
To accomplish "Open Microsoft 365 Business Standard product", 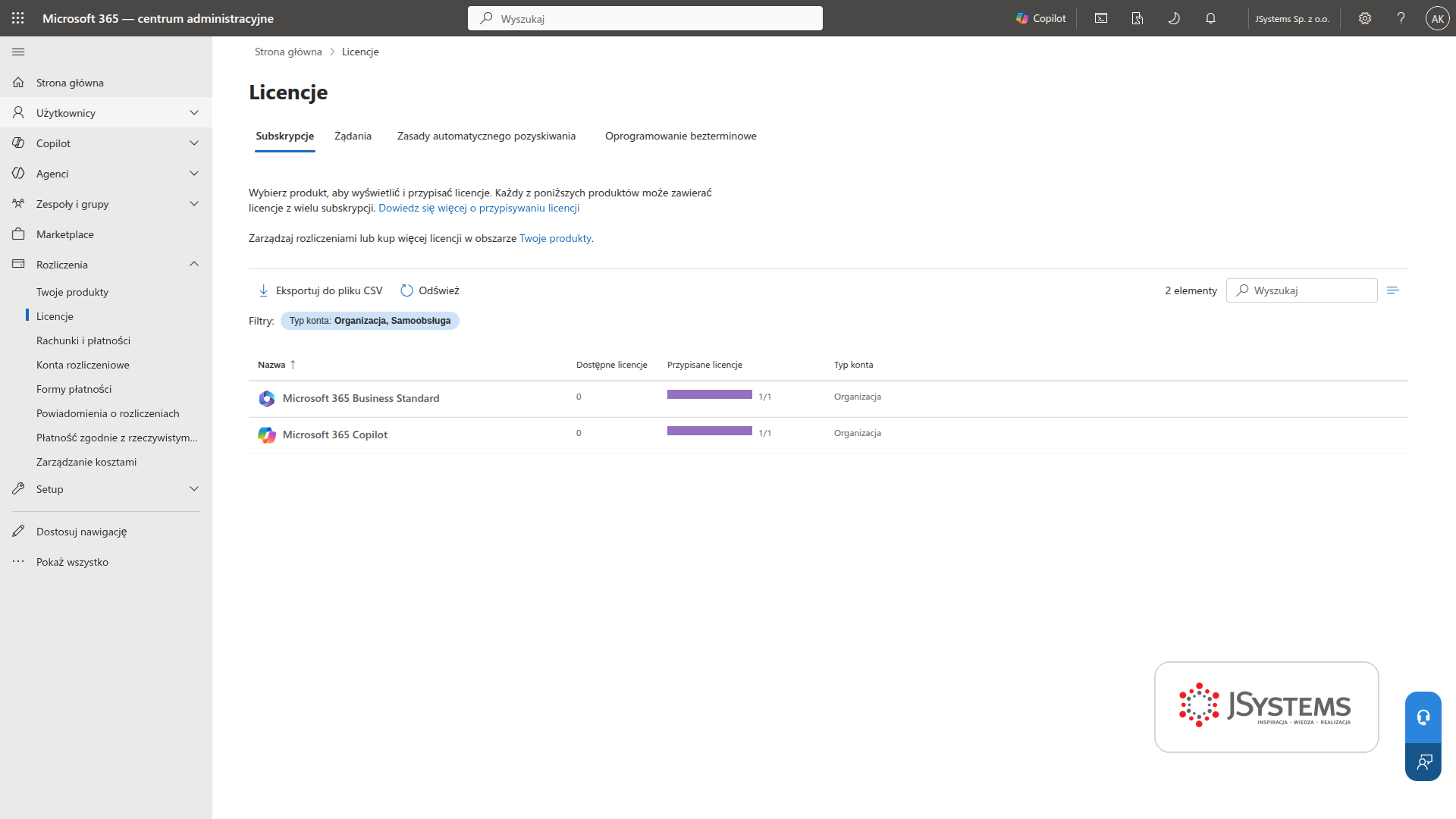I will 361,398.
